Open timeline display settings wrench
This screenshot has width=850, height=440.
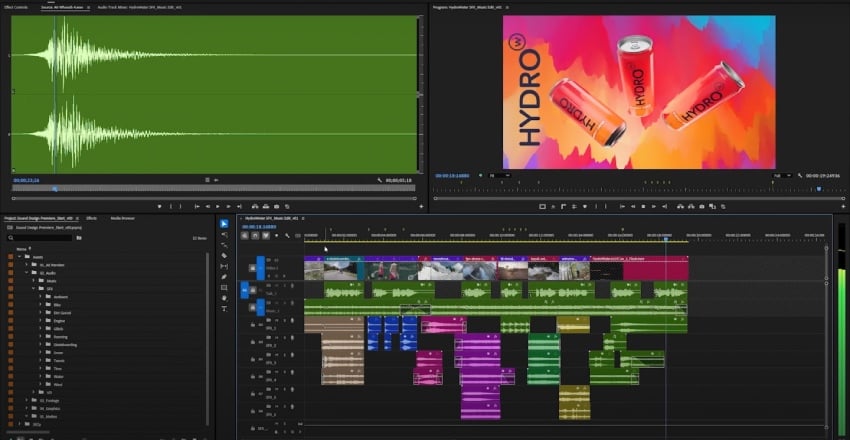point(287,236)
